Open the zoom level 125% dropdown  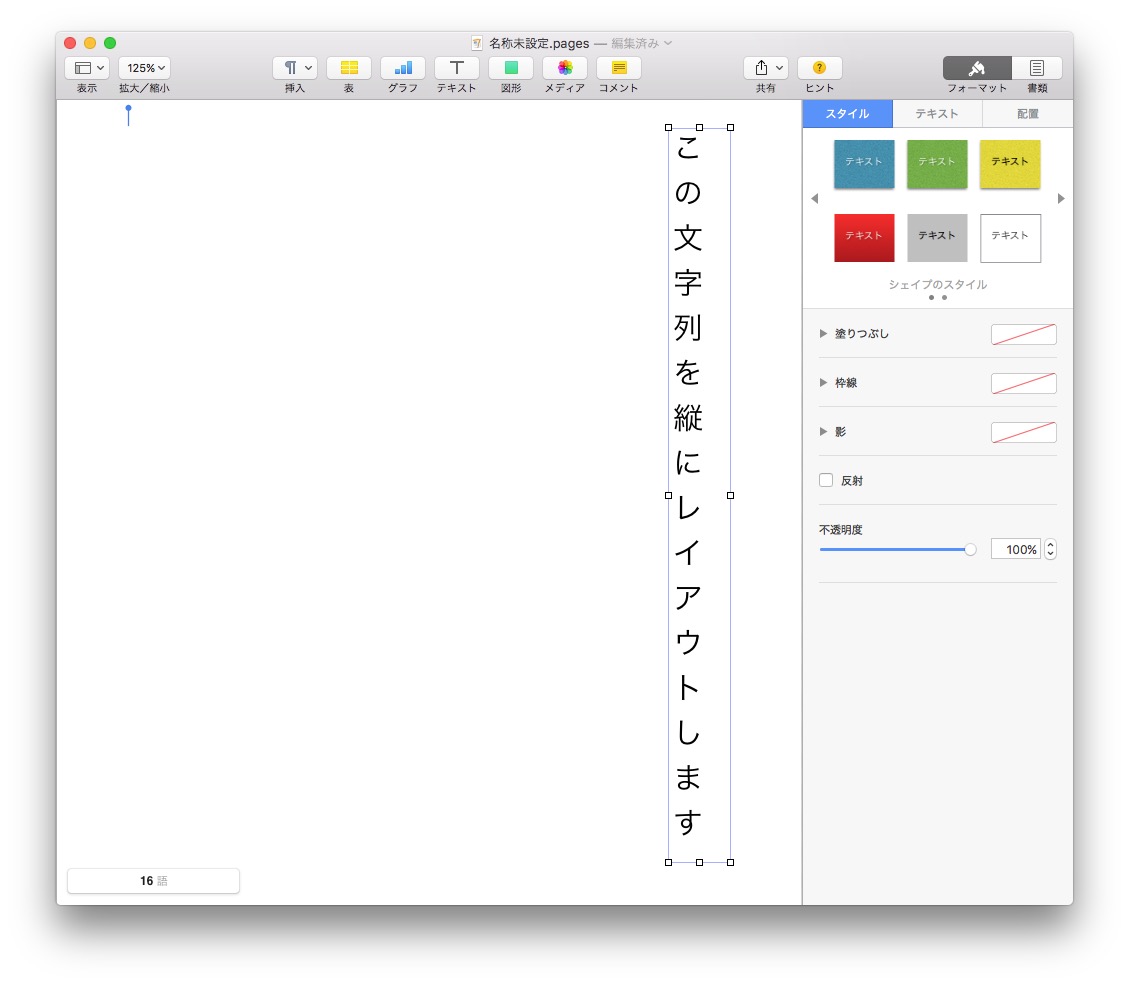pos(145,68)
